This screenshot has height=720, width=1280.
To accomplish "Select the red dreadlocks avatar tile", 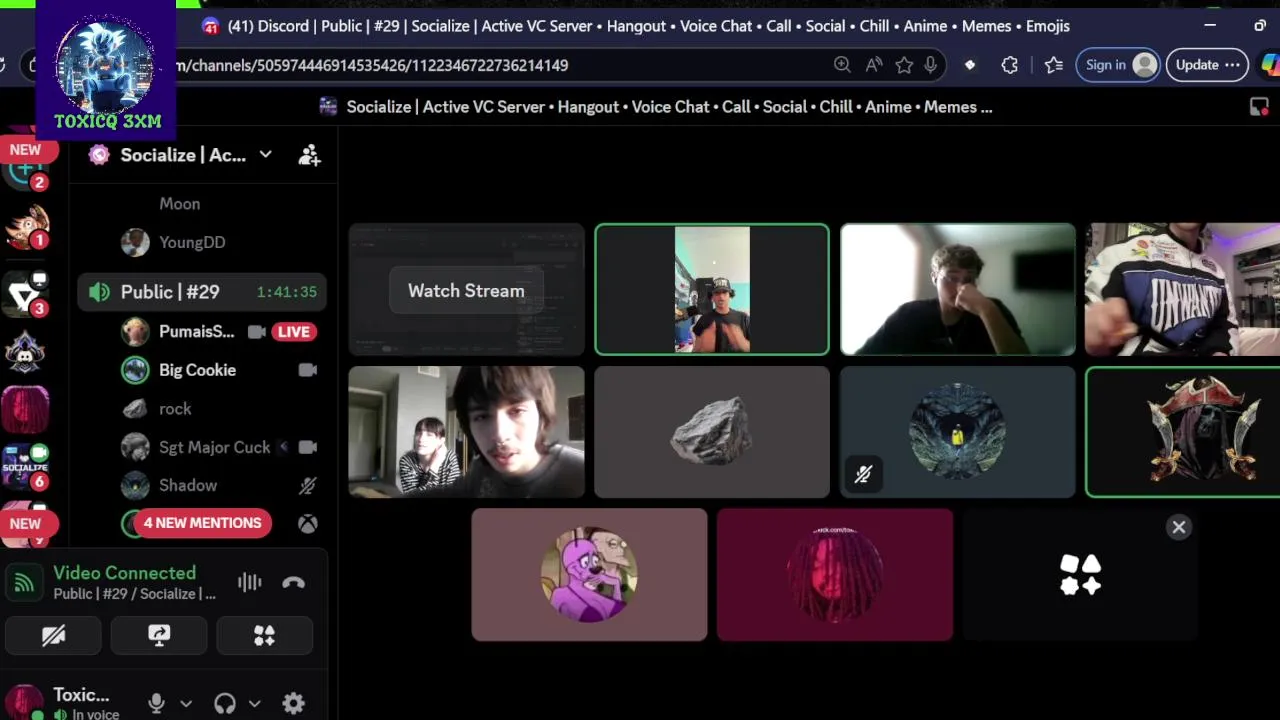I will point(835,575).
